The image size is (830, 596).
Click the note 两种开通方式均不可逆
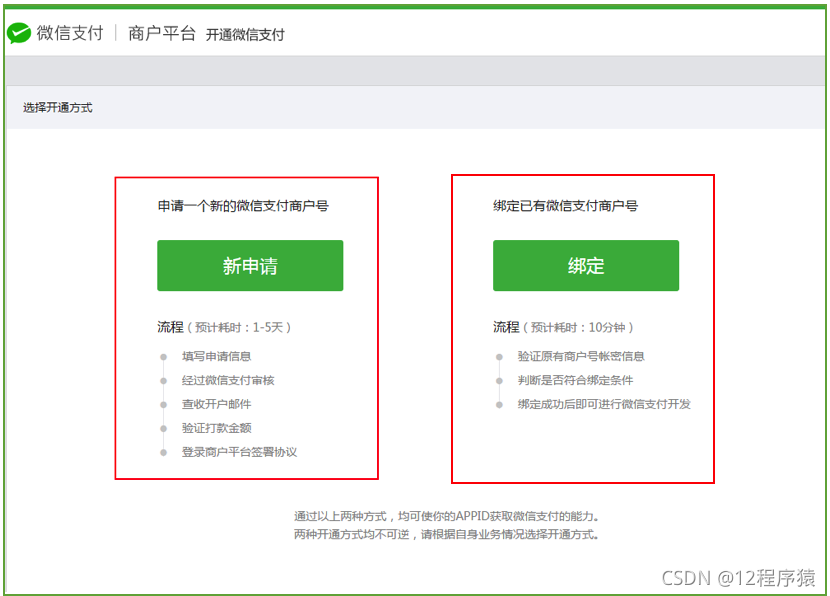tap(447, 534)
